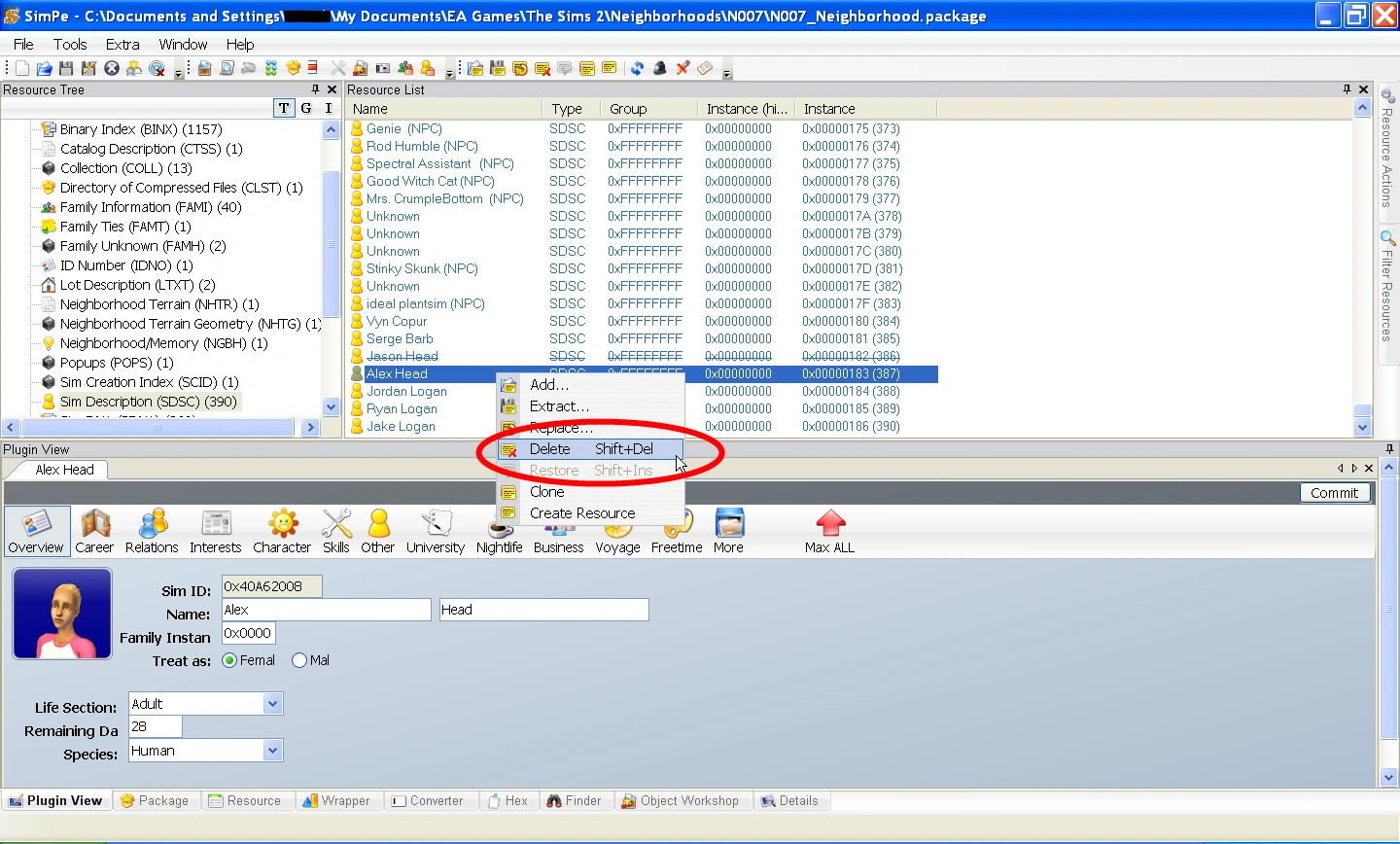Select the Femal radio button
This screenshot has width=1400, height=844.
229,660
